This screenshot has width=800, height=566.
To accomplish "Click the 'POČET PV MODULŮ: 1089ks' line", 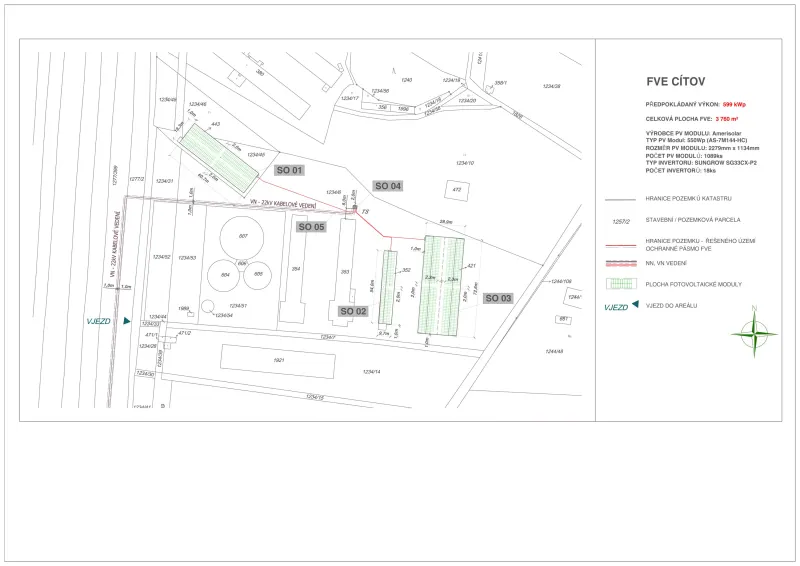I will coord(684,156).
